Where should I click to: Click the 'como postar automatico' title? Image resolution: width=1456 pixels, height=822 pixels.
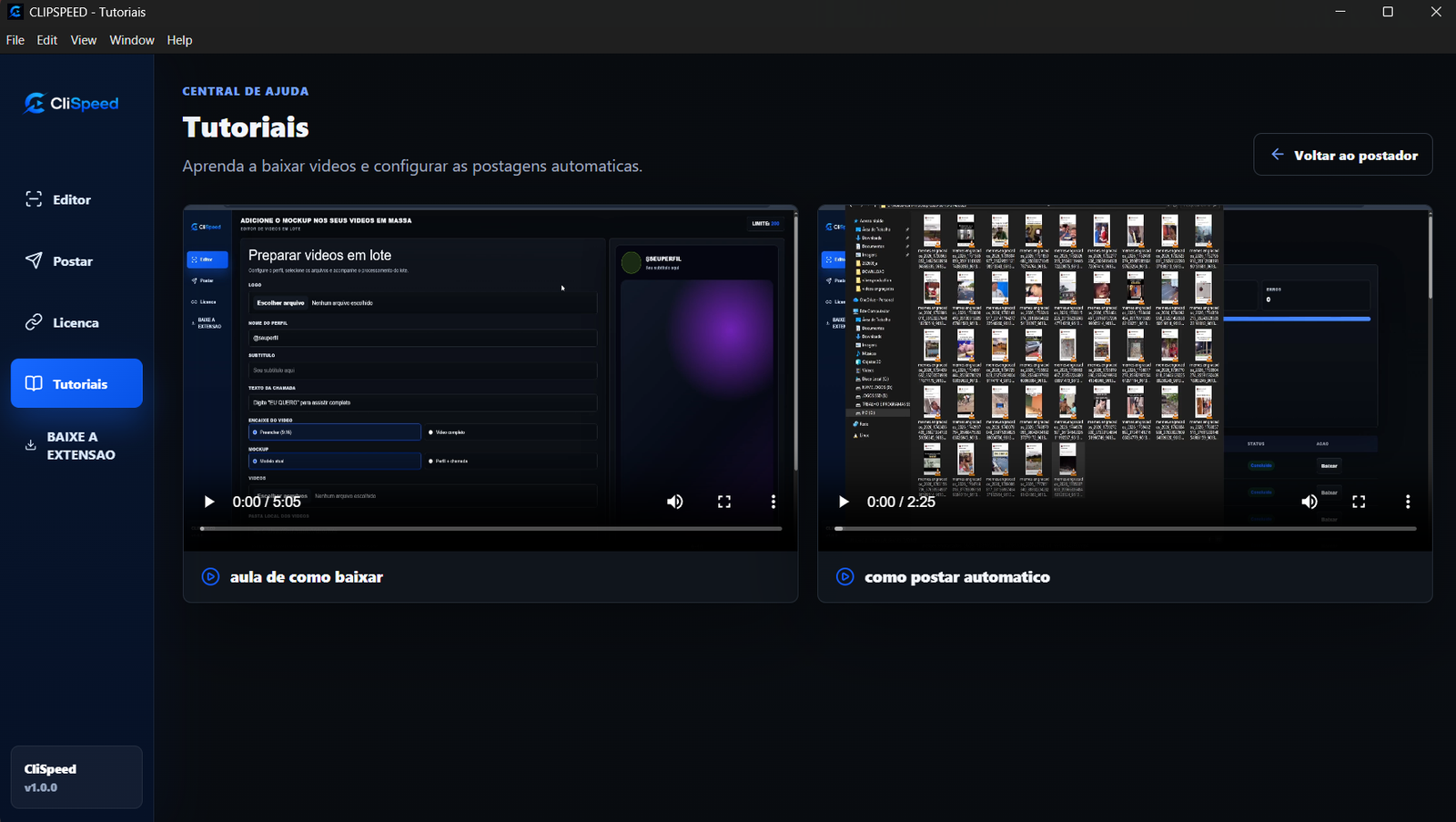(x=957, y=577)
